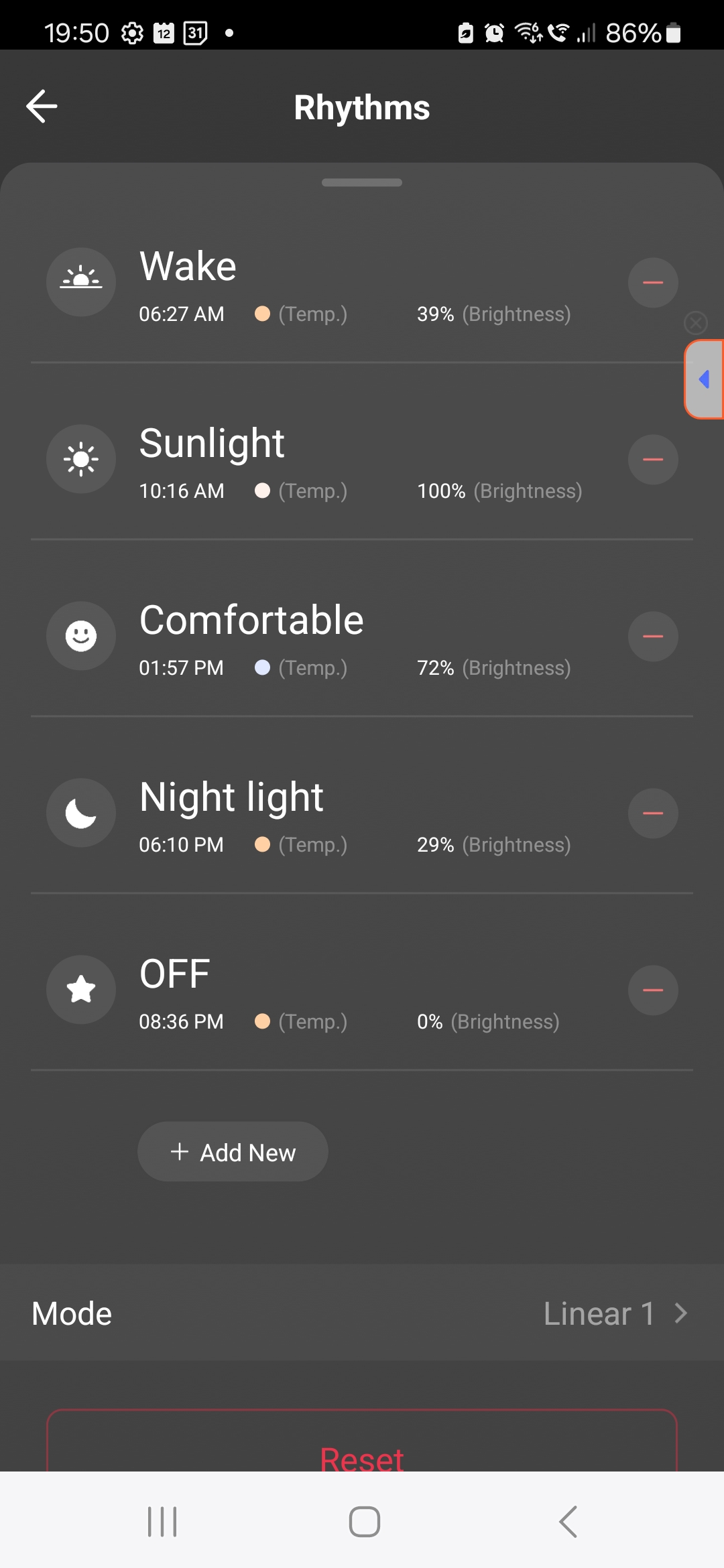This screenshot has width=724, height=1568.
Task: Delete the Night light rhythm
Action: click(x=653, y=813)
